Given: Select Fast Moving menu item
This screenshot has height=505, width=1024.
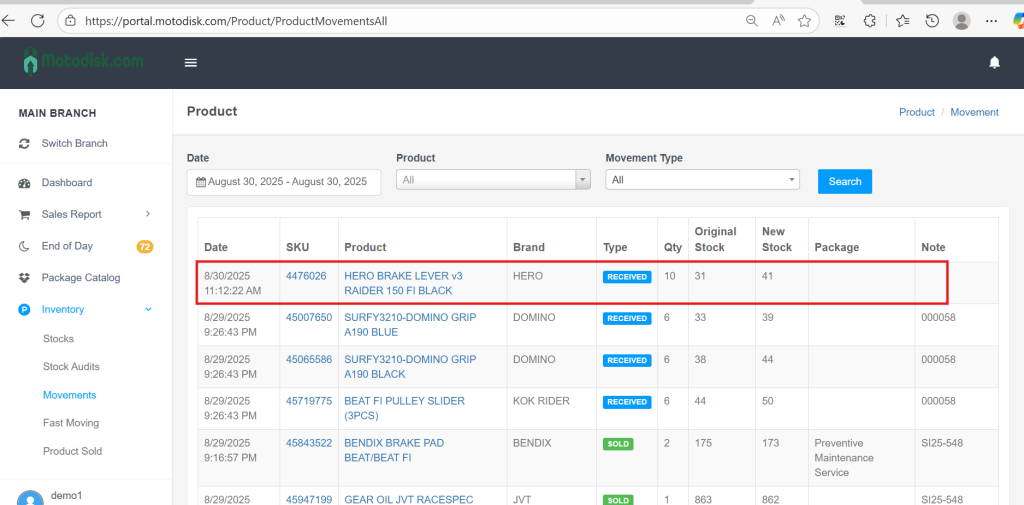Looking at the screenshot, I should [x=71, y=423].
